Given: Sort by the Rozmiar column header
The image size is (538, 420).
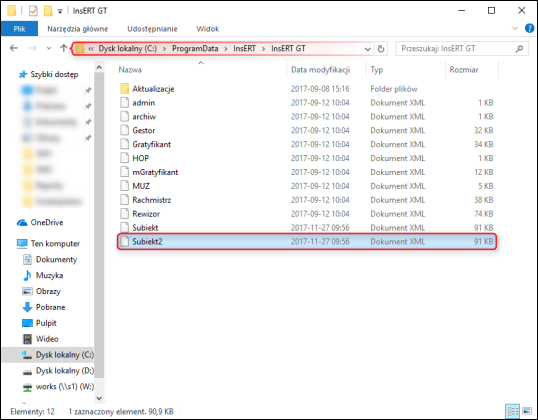Looking at the screenshot, I should 464,70.
